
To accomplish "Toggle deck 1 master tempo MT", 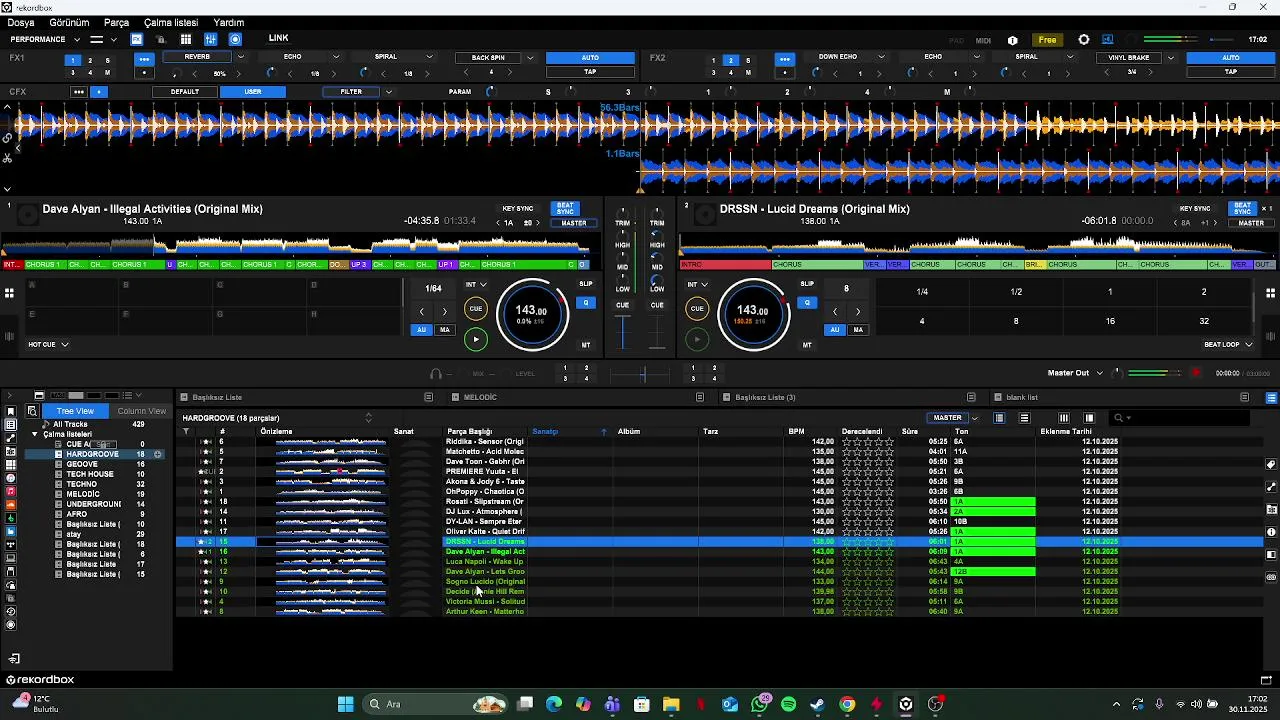I will click(586, 345).
